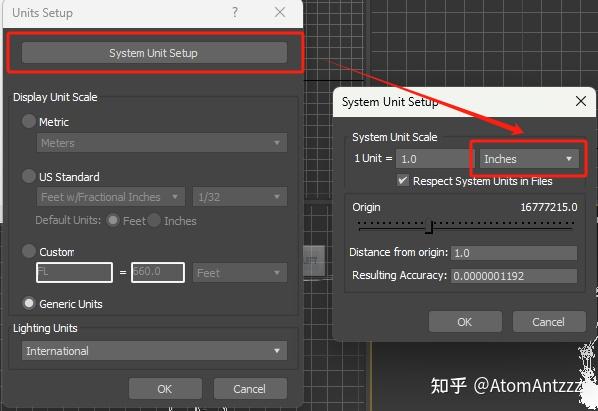The image size is (598, 411).
Task: Click the help question mark icon
Action: pos(235,13)
